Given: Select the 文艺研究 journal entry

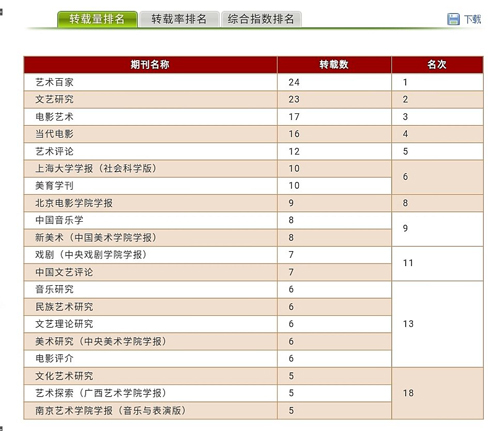Looking at the screenshot, I should point(54,99).
